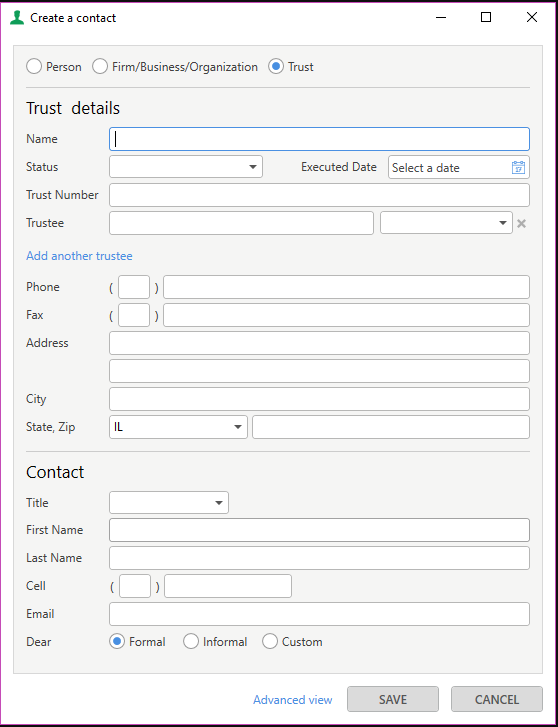This screenshot has height=727, width=558.
Task: Click the Phone area code box
Action: click(134, 287)
